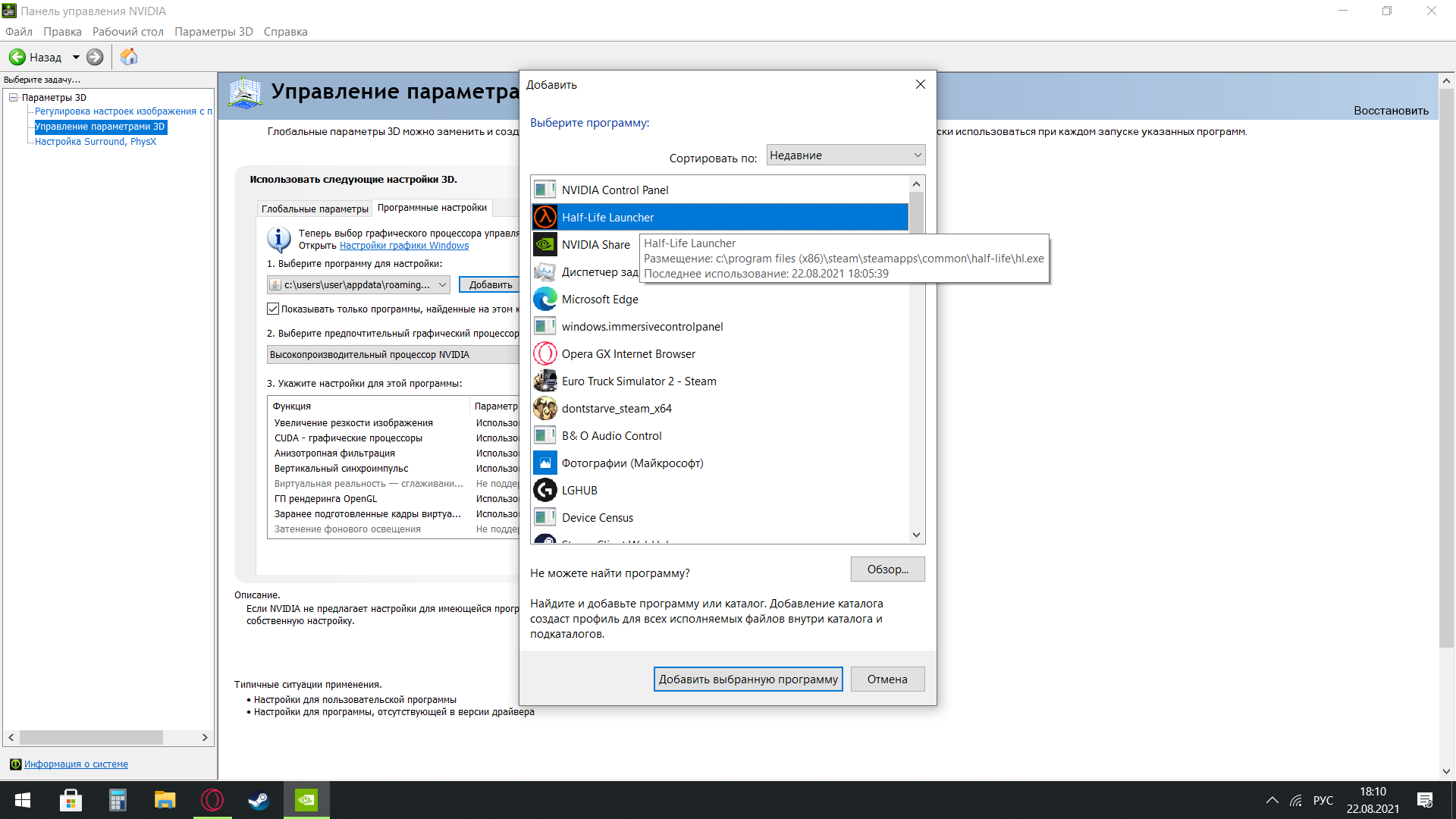Screen dimensions: 1456x819
Task: Open the Параметры 3D menu
Action: [x=213, y=32]
